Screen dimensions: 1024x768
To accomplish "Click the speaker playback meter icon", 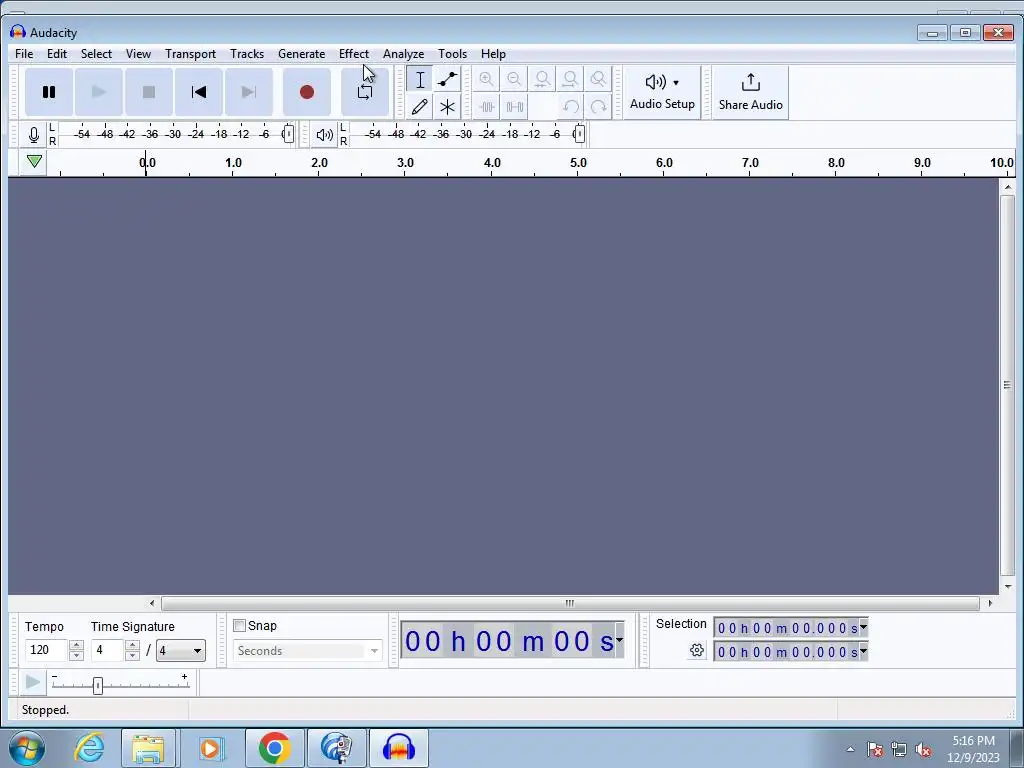I will [x=325, y=135].
